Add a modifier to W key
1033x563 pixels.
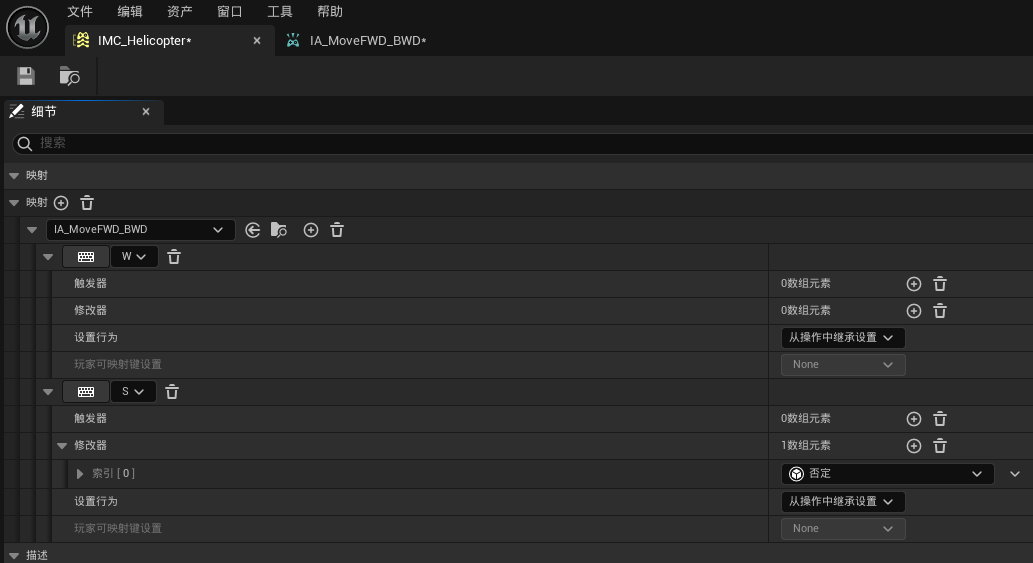(x=914, y=311)
